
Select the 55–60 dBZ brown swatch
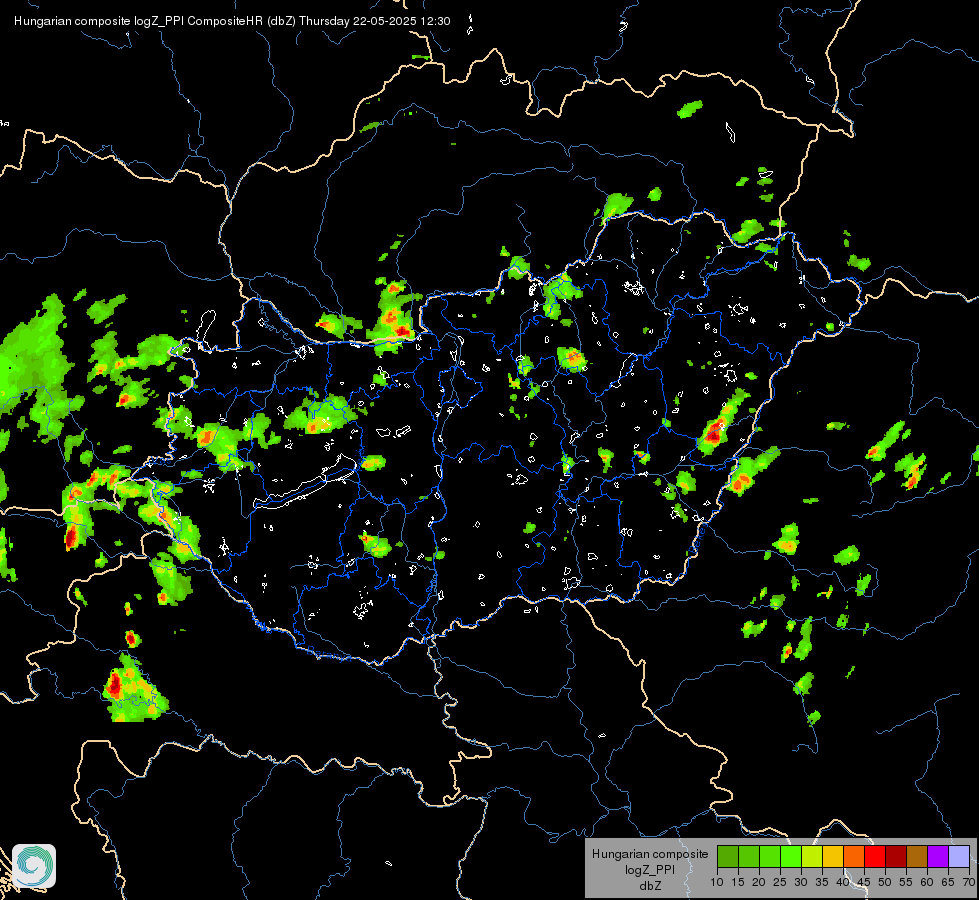pos(917,856)
